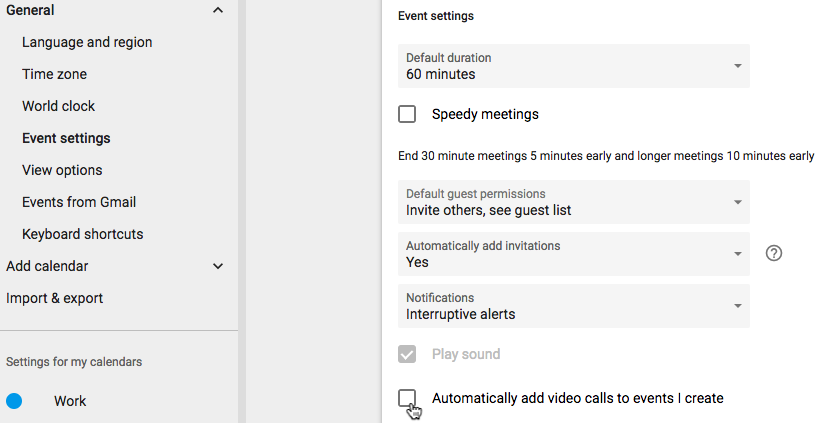Open Events from Gmail settings
The image size is (821, 423).
tap(79, 202)
